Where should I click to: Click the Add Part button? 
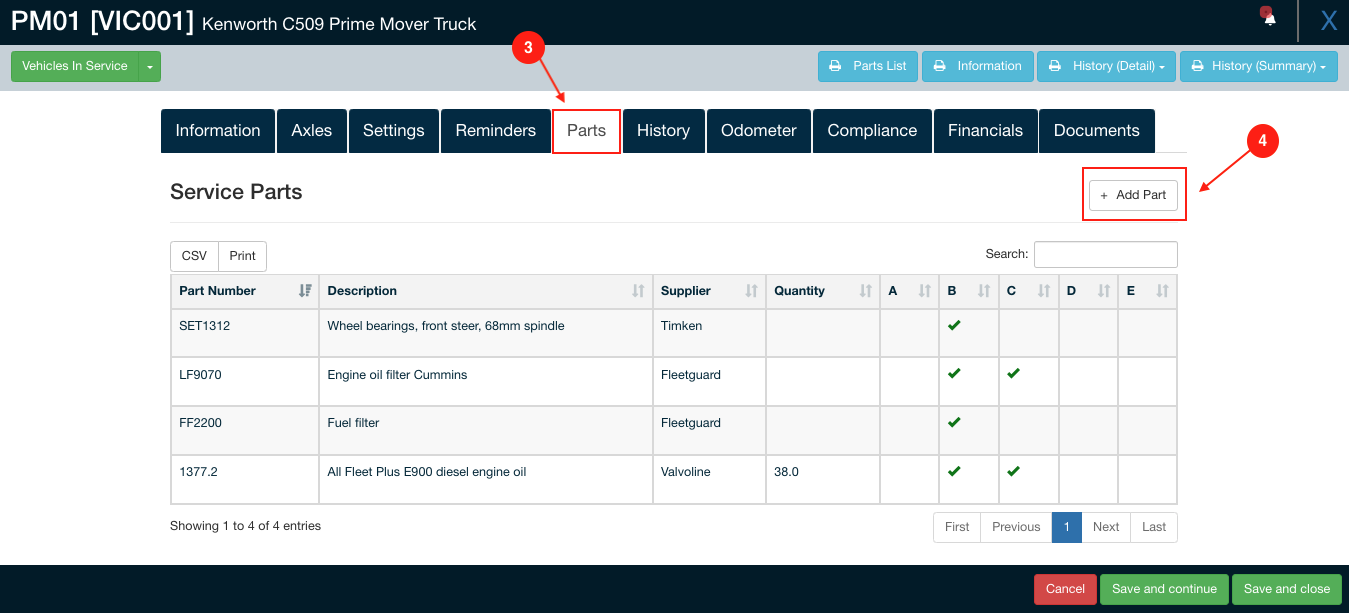1133,195
